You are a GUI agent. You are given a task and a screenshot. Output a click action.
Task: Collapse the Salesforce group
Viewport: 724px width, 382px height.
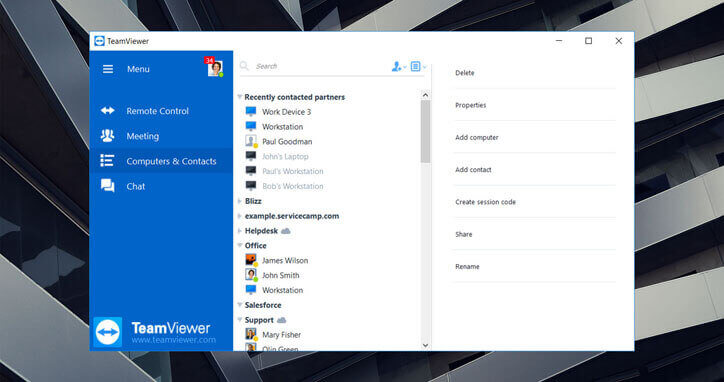click(x=240, y=305)
